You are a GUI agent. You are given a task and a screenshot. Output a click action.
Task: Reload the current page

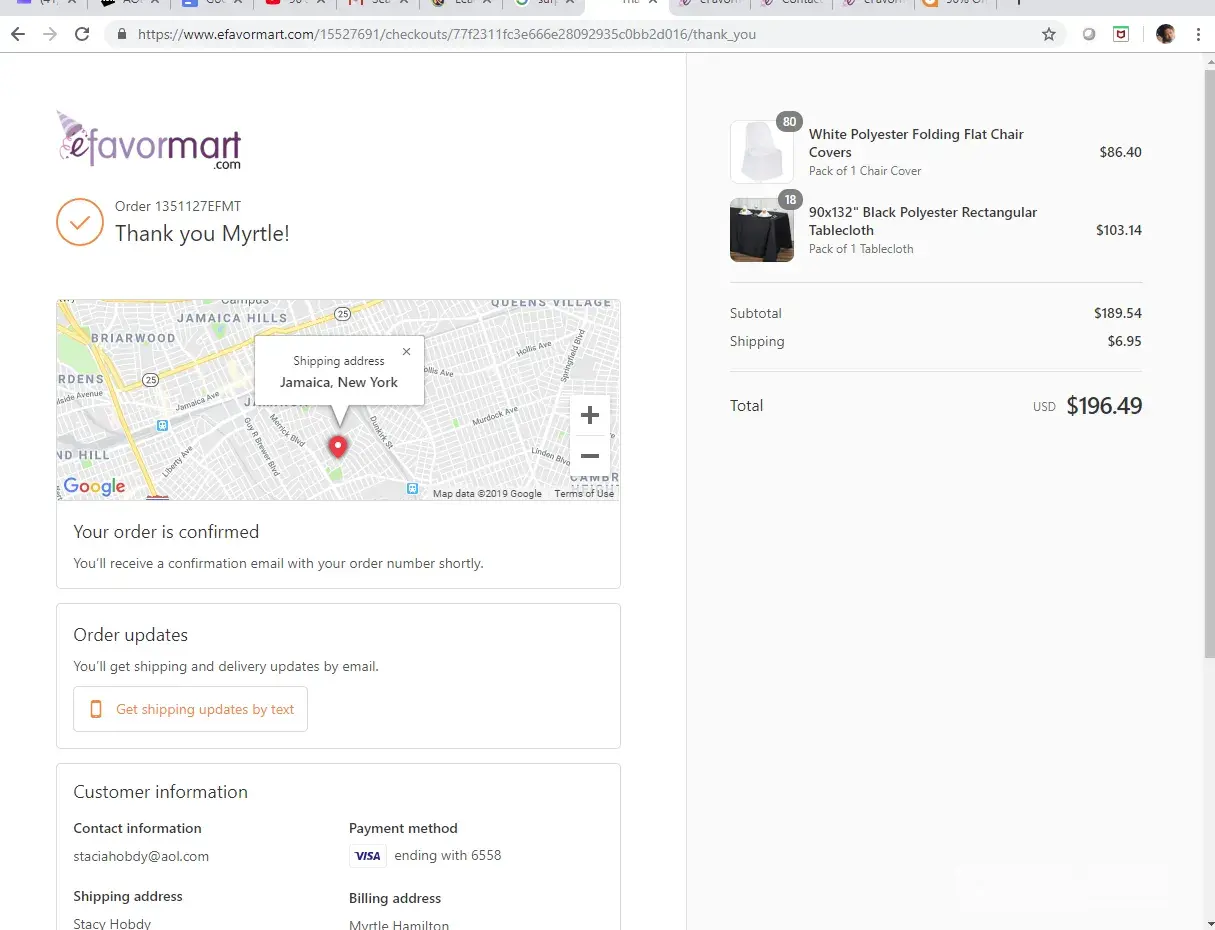(x=83, y=34)
